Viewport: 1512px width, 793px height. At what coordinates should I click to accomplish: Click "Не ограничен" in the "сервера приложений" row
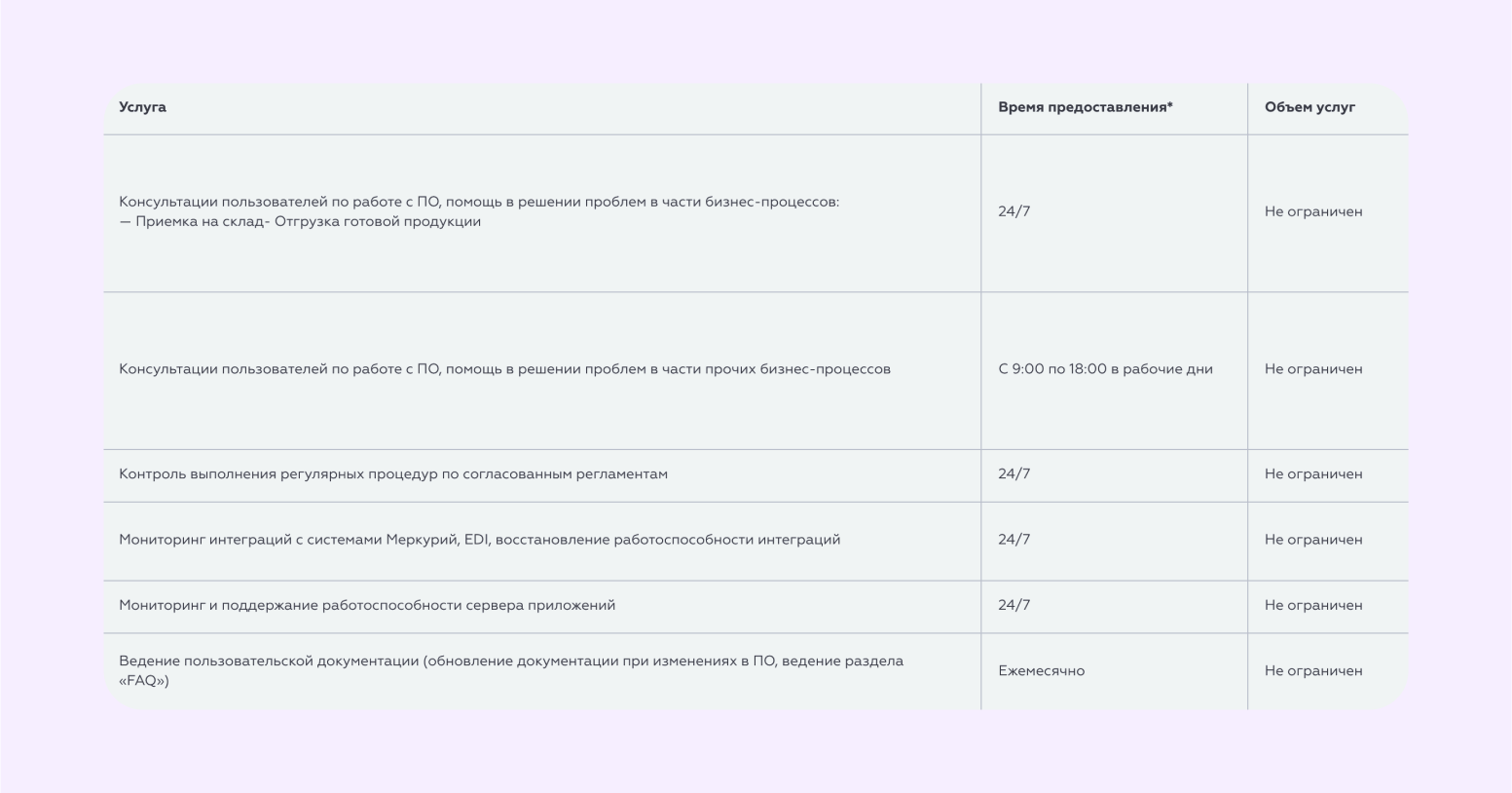pos(1313,605)
